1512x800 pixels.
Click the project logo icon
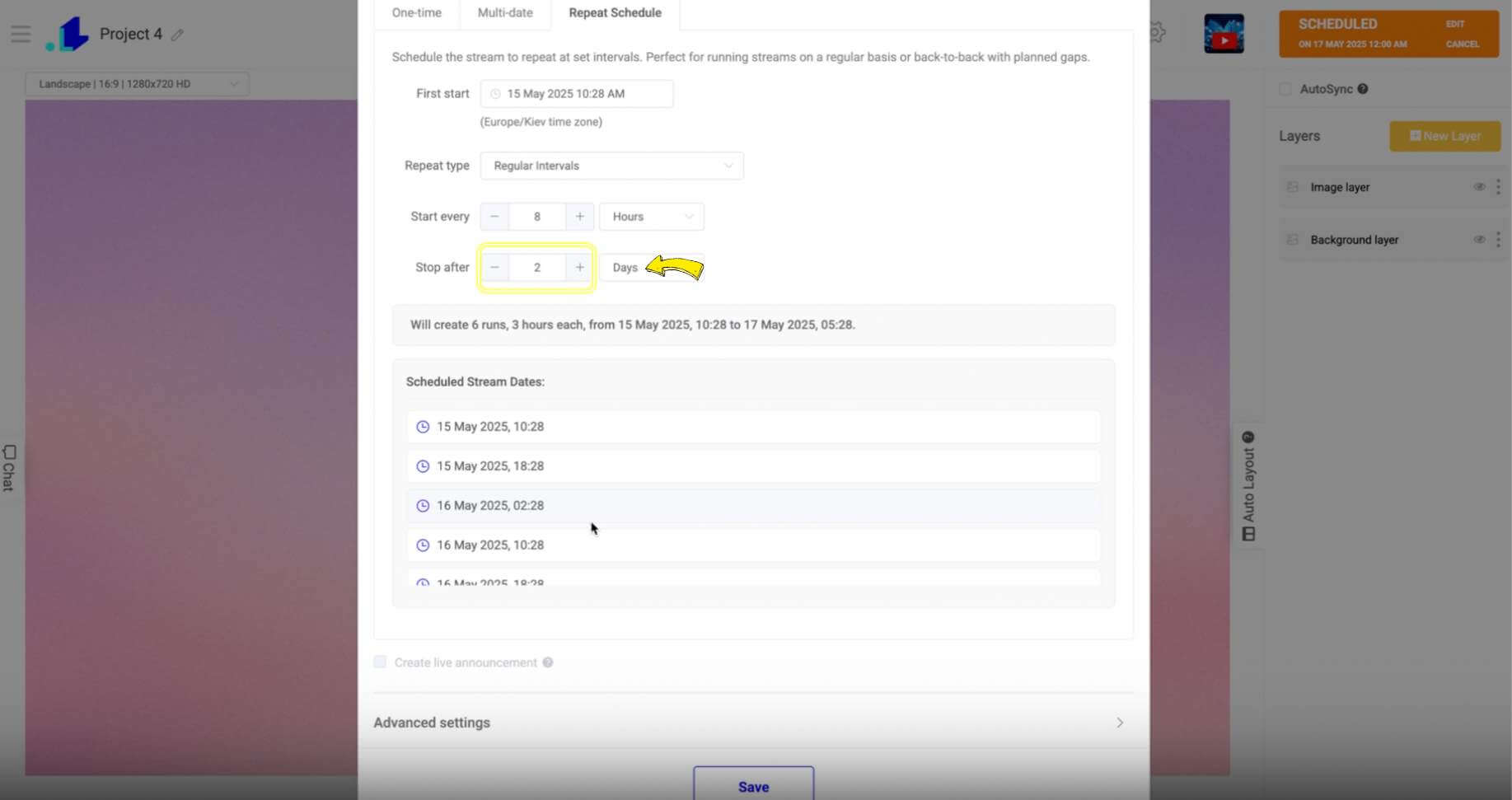(x=68, y=34)
